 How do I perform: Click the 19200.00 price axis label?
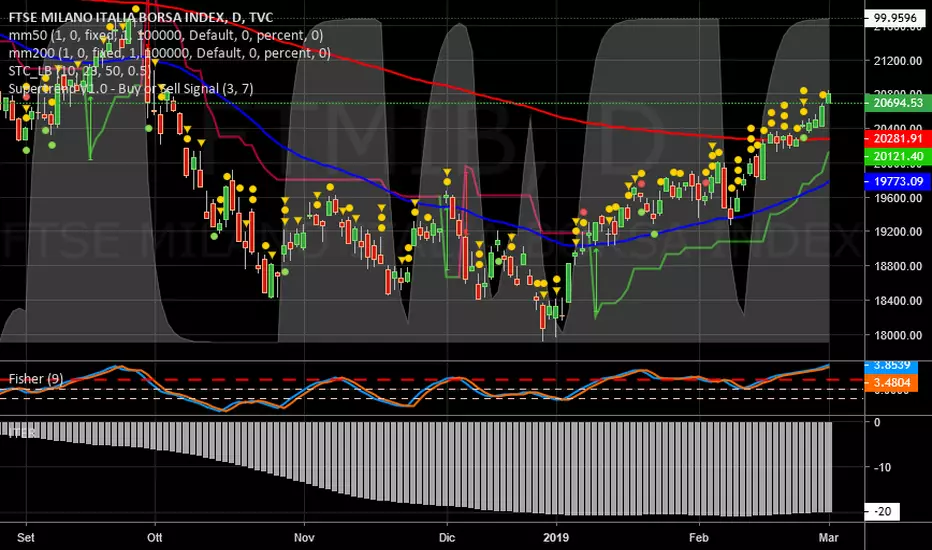click(898, 232)
